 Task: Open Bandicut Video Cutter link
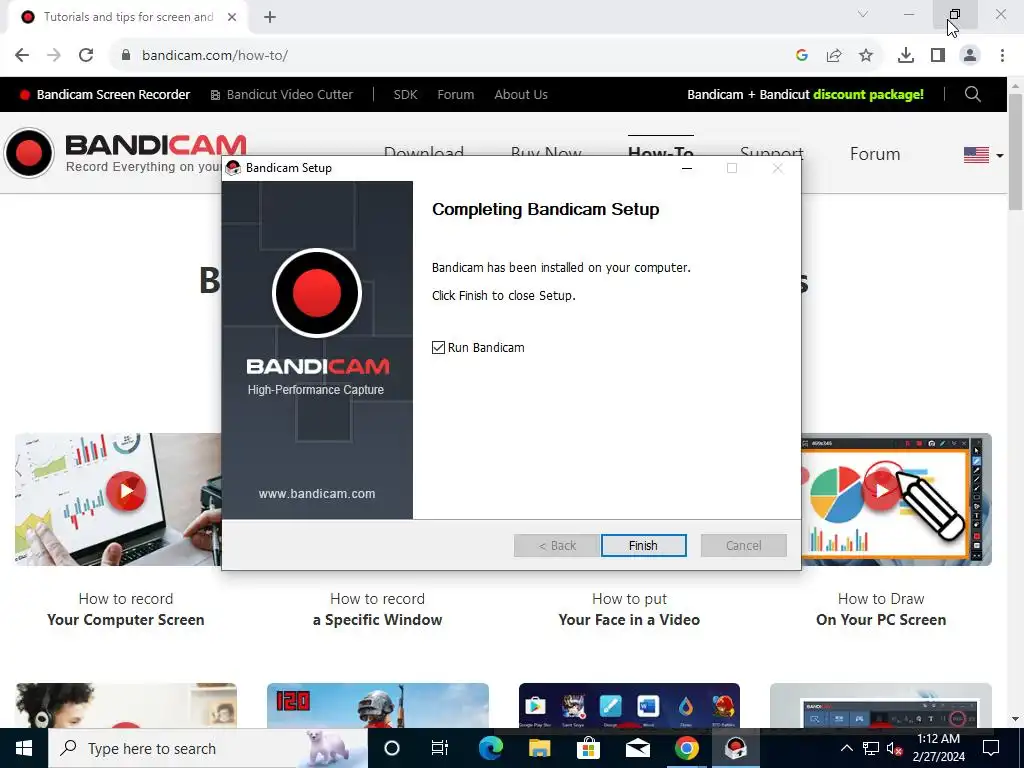(281, 95)
